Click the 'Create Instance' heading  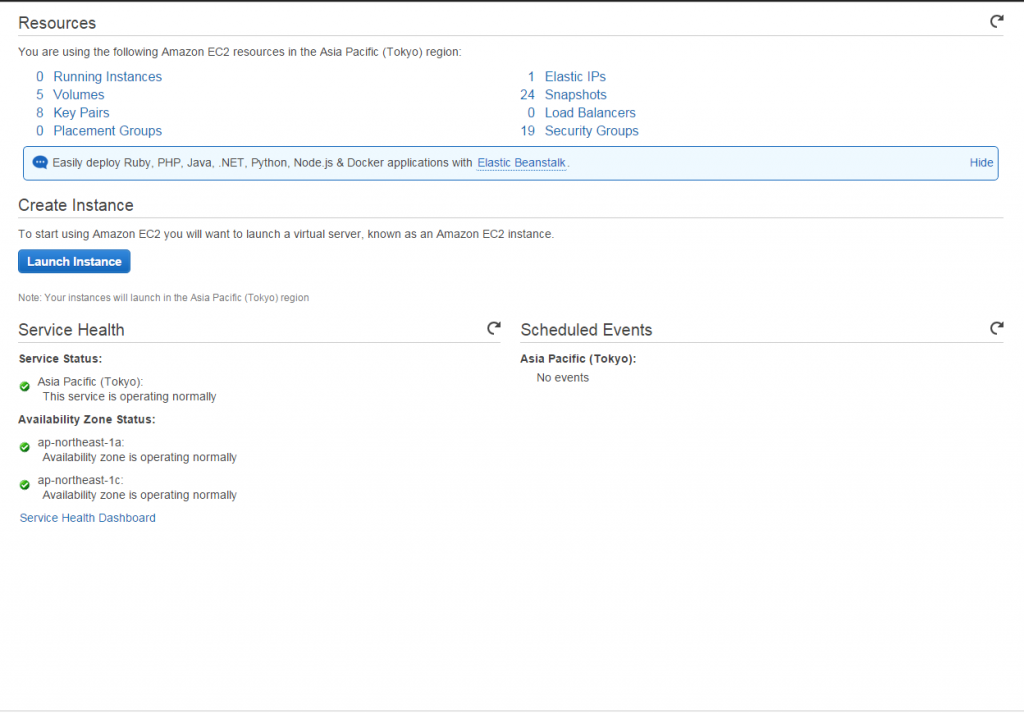point(76,205)
